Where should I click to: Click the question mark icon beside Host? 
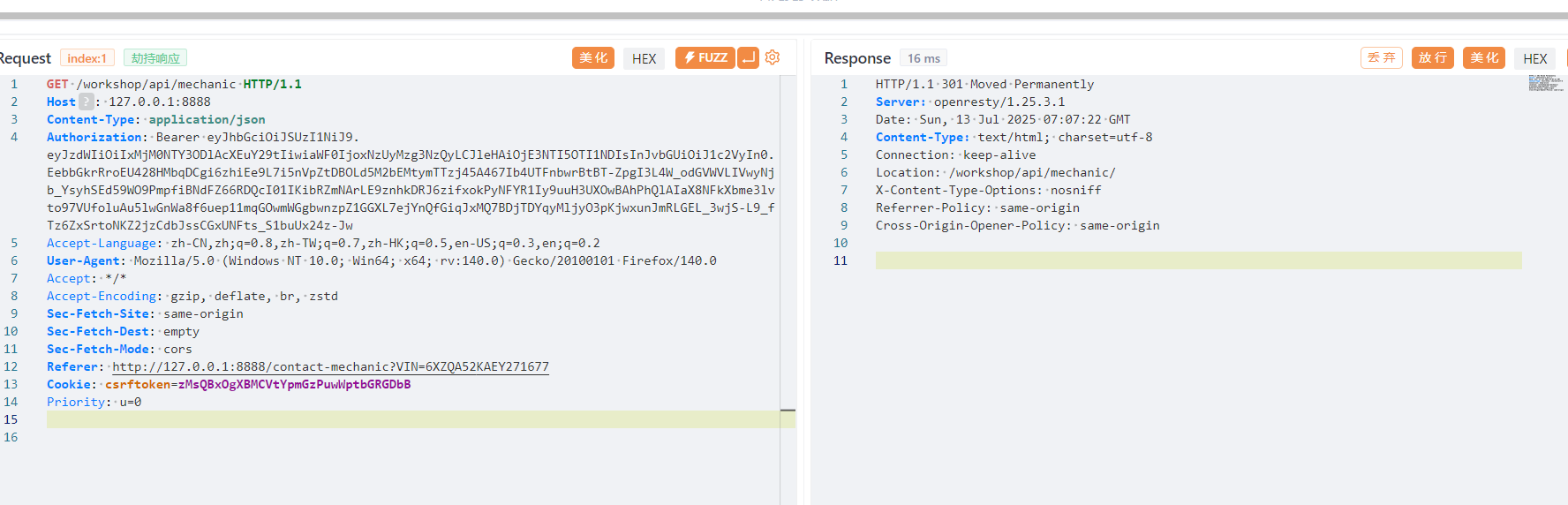[86, 102]
